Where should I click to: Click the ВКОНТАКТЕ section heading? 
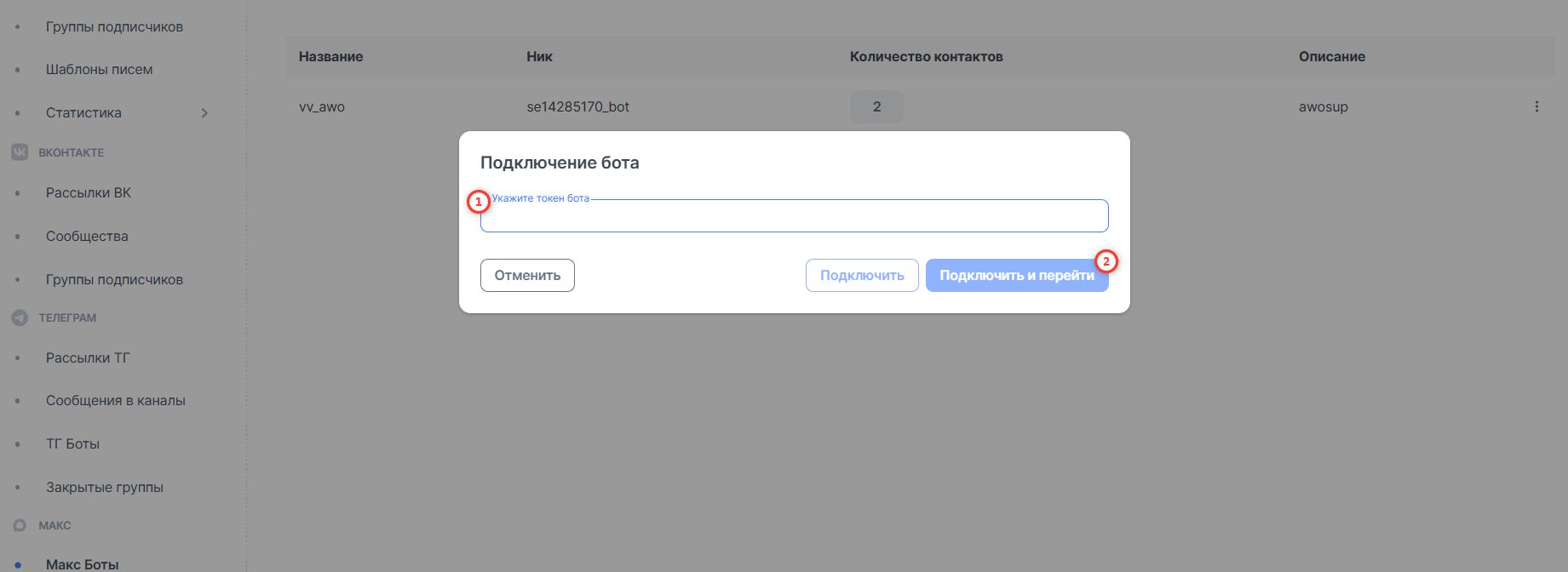coord(72,152)
